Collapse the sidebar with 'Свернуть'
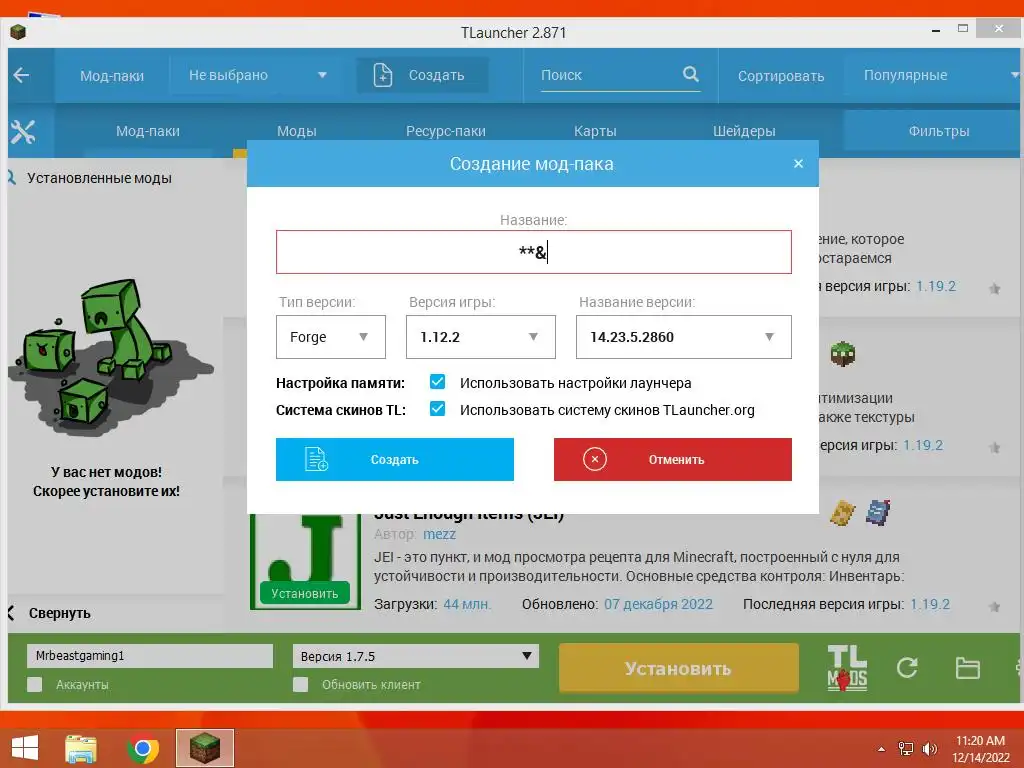The image size is (1024, 768). click(51, 613)
